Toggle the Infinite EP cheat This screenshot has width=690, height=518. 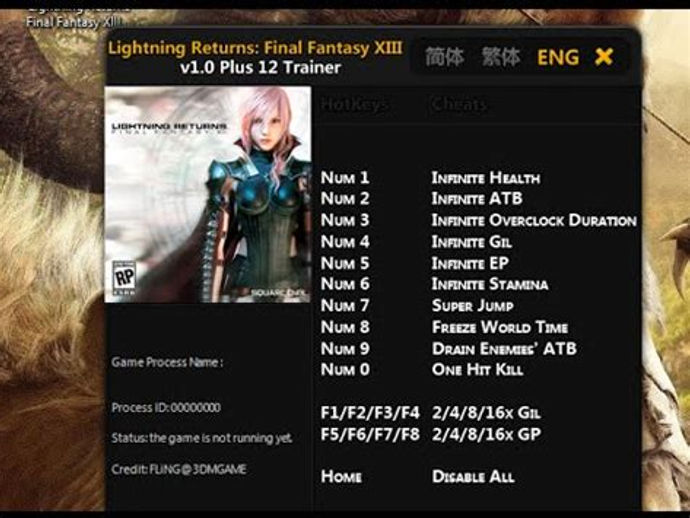(x=470, y=263)
